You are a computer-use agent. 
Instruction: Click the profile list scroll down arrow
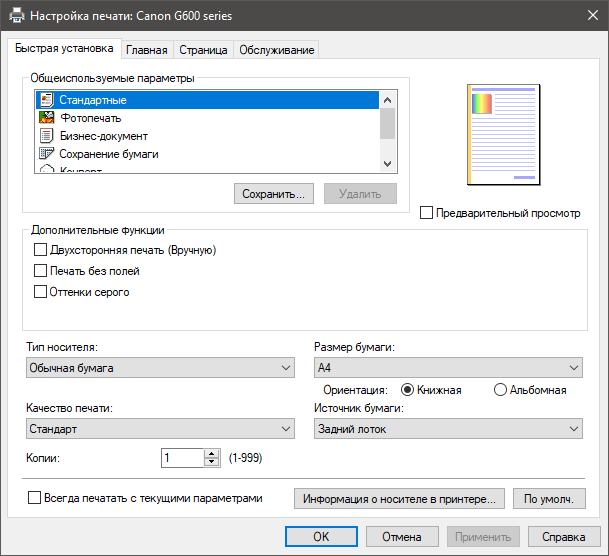tap(387, 163)
